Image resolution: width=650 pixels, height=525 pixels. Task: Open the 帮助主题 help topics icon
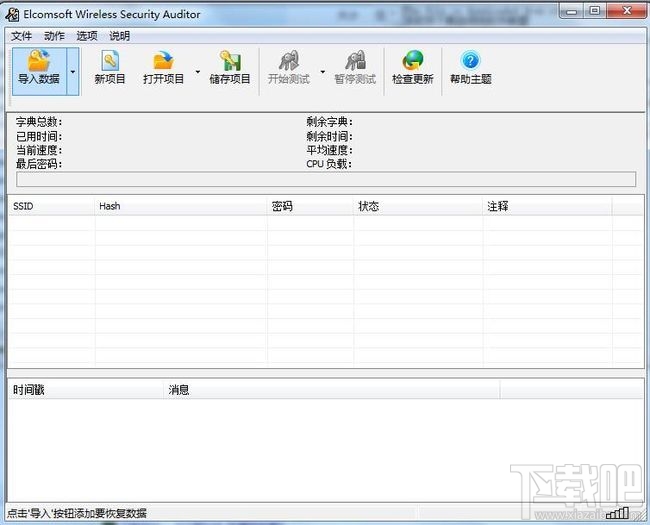[x=471, y=68]
